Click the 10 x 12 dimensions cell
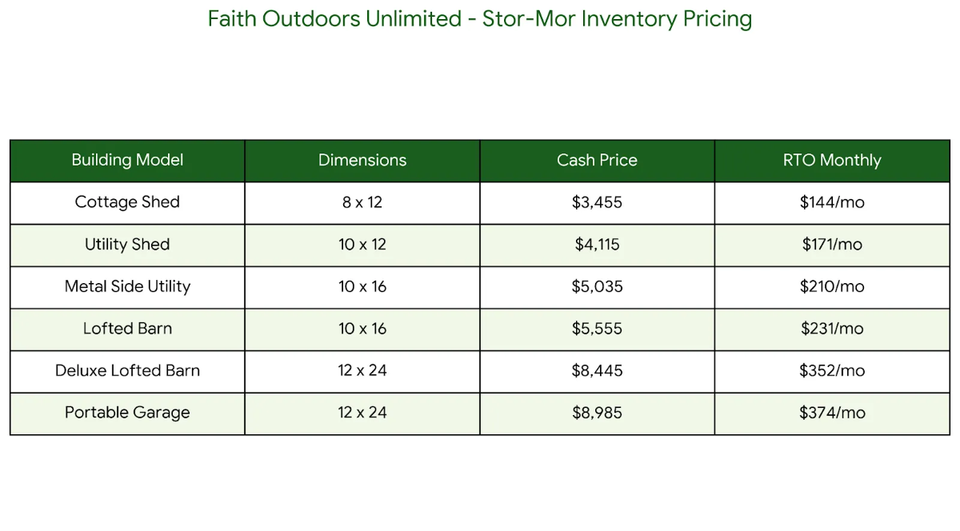 coord(362,244)
